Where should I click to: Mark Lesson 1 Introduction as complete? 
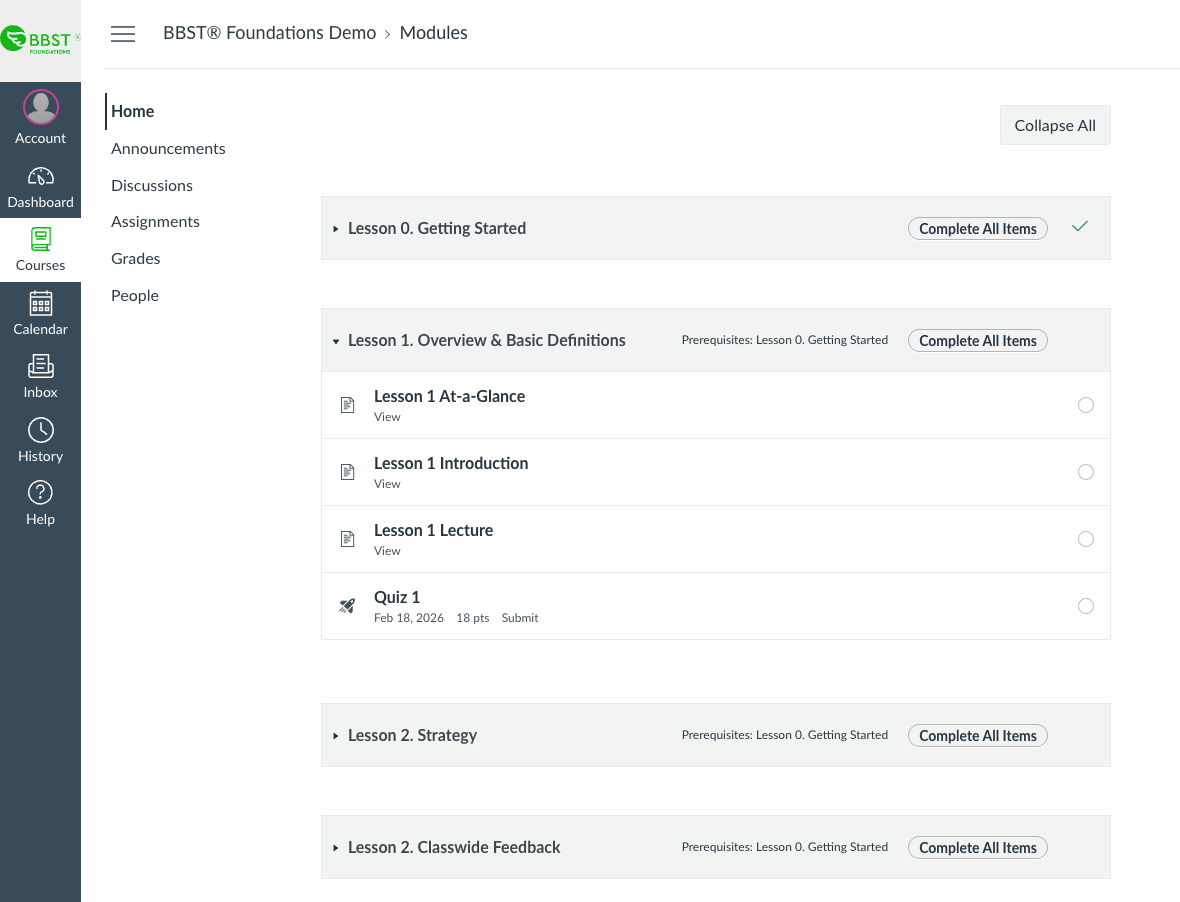tap(1086, 471)
